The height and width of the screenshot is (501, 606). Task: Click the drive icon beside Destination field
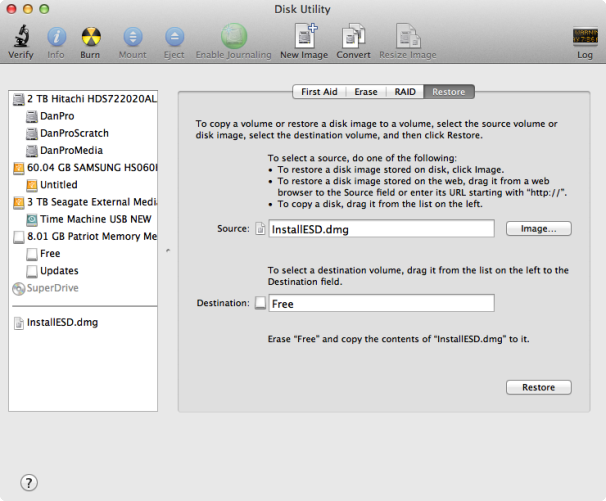click(x=260, y=303)
